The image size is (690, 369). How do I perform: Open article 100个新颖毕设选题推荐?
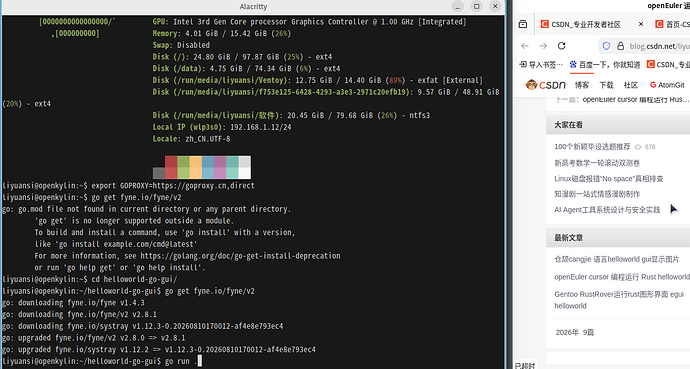[x=592, y=147]
